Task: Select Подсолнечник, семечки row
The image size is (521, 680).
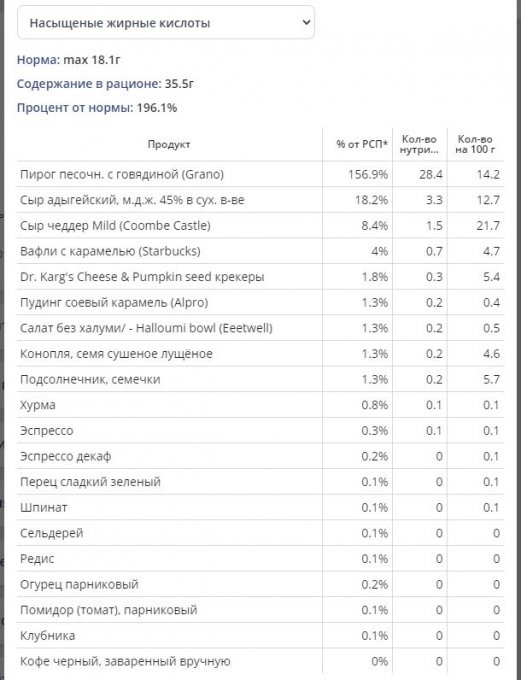Action: pos(260,379)
